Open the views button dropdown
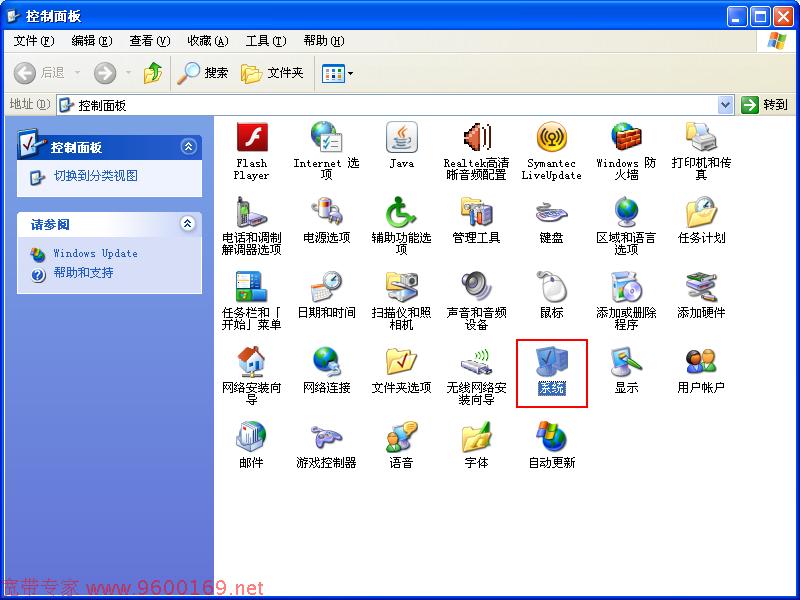The height and width of the screenshot is (600, 800). coord(351,73)
